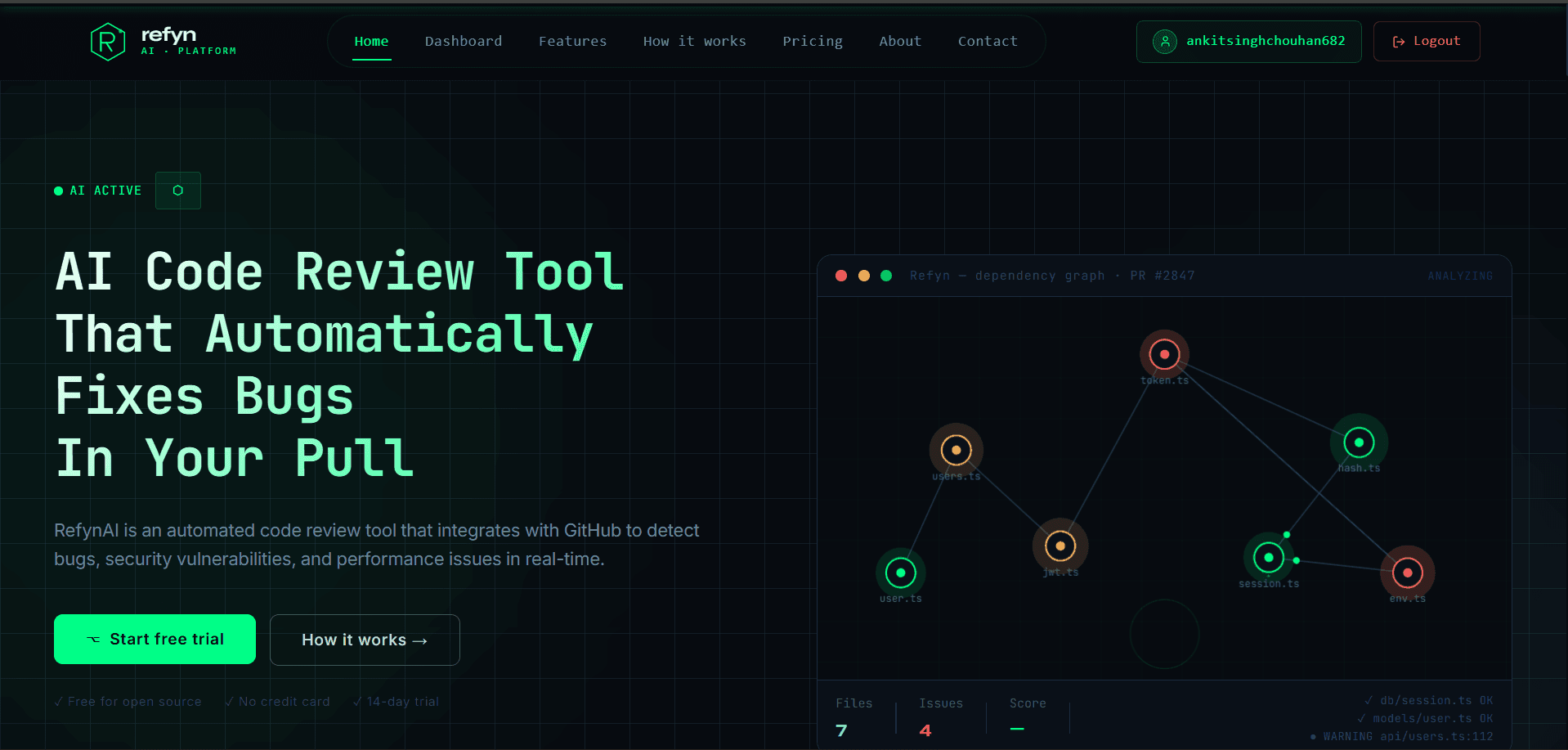
Task: Click the refyn hexagon logo
Action: click(107, 41)
